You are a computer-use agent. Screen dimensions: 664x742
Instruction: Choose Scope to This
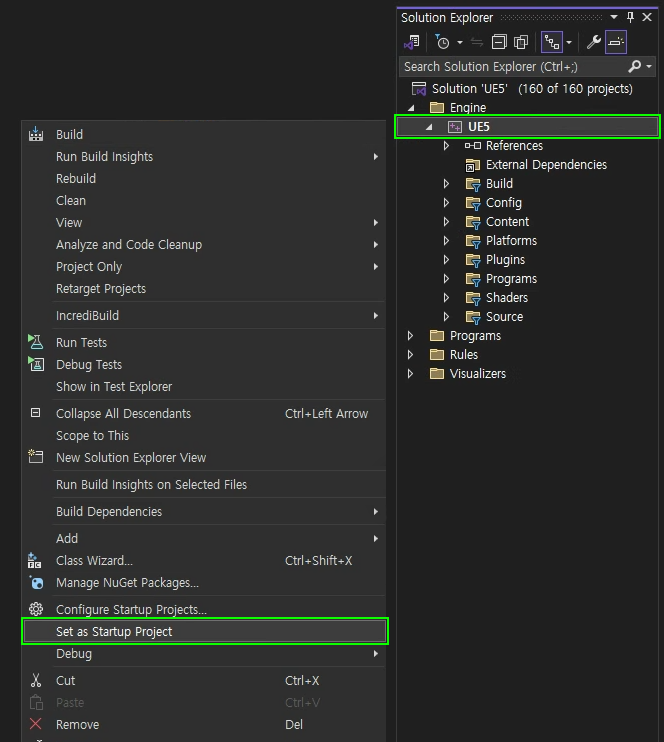tap(92, 435)
